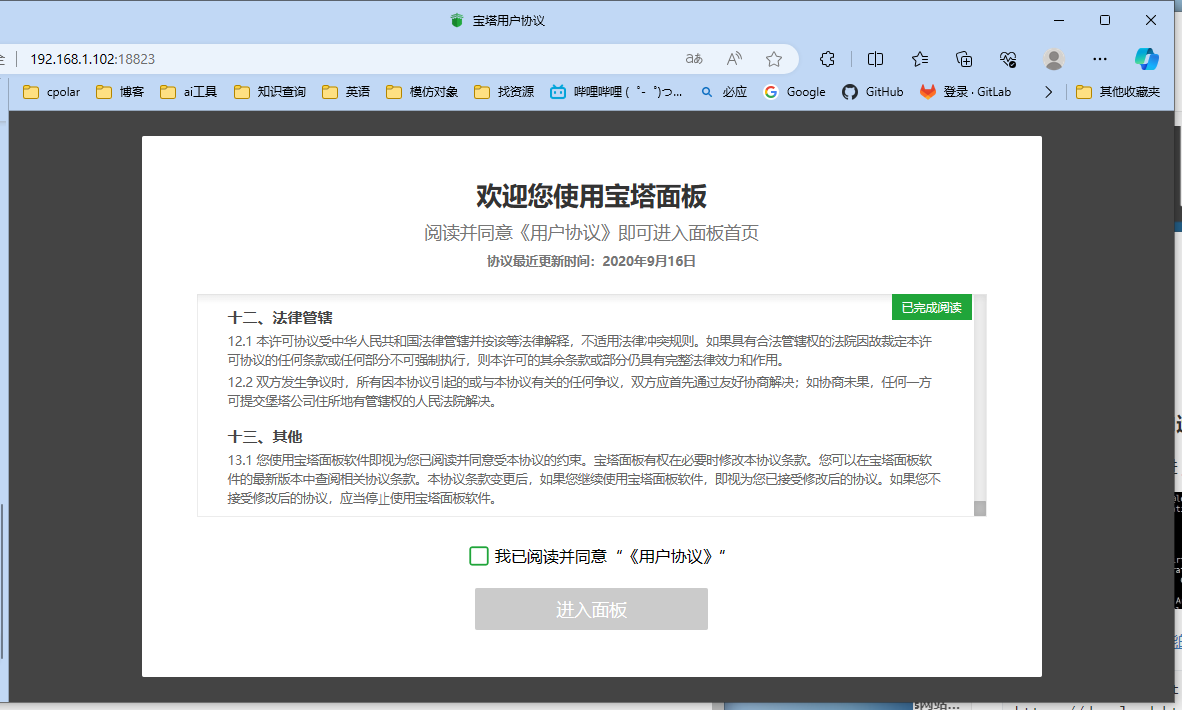This screenshot has height=710, width=1182.
Task: Toggle split screen view icon
Action: (x=875, y=59)
